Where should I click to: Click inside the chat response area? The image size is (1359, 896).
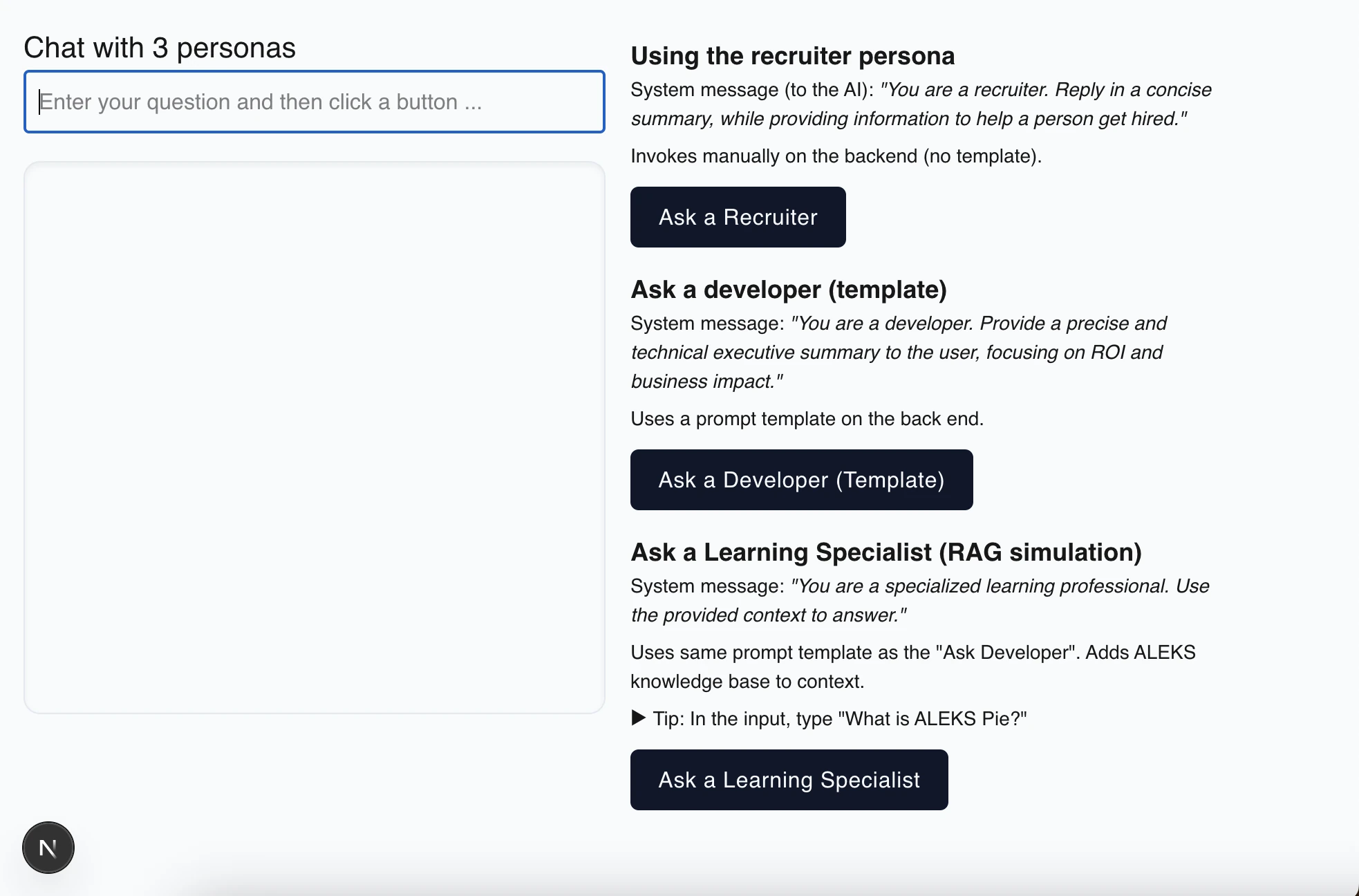(313, 436)
